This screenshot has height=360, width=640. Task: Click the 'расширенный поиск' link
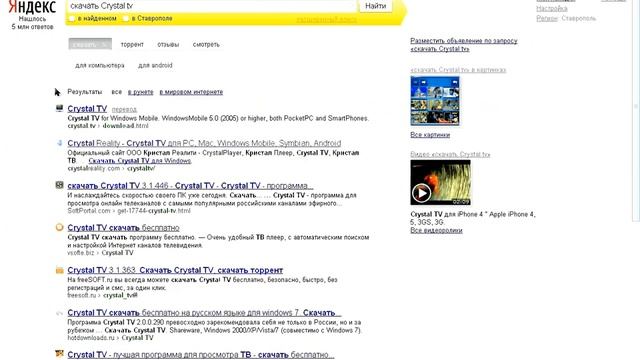click(326, 19)
